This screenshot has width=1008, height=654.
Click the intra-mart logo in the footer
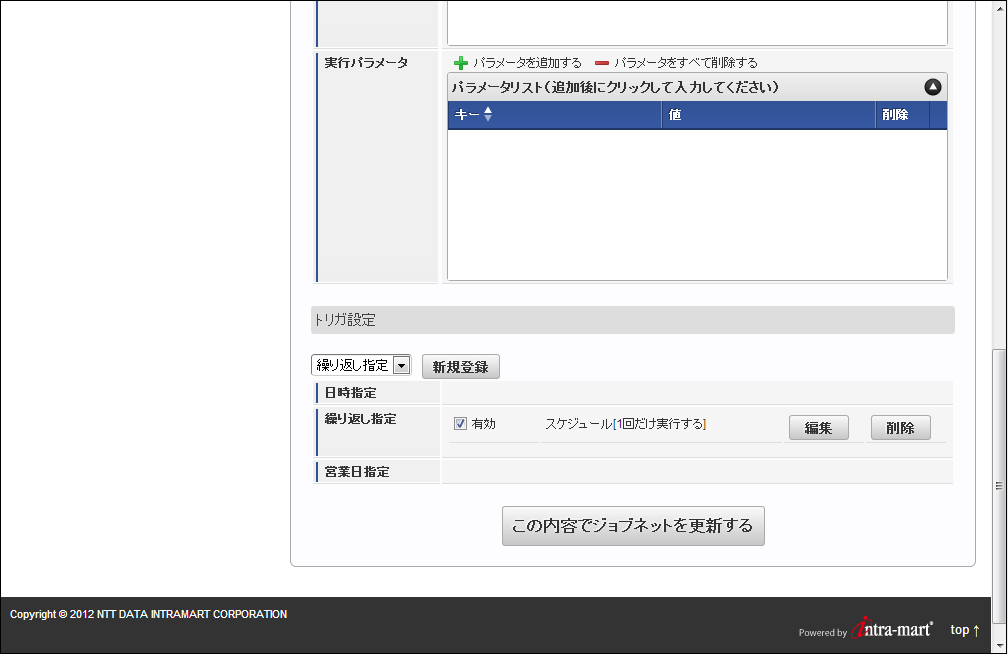tap(892, 629)
